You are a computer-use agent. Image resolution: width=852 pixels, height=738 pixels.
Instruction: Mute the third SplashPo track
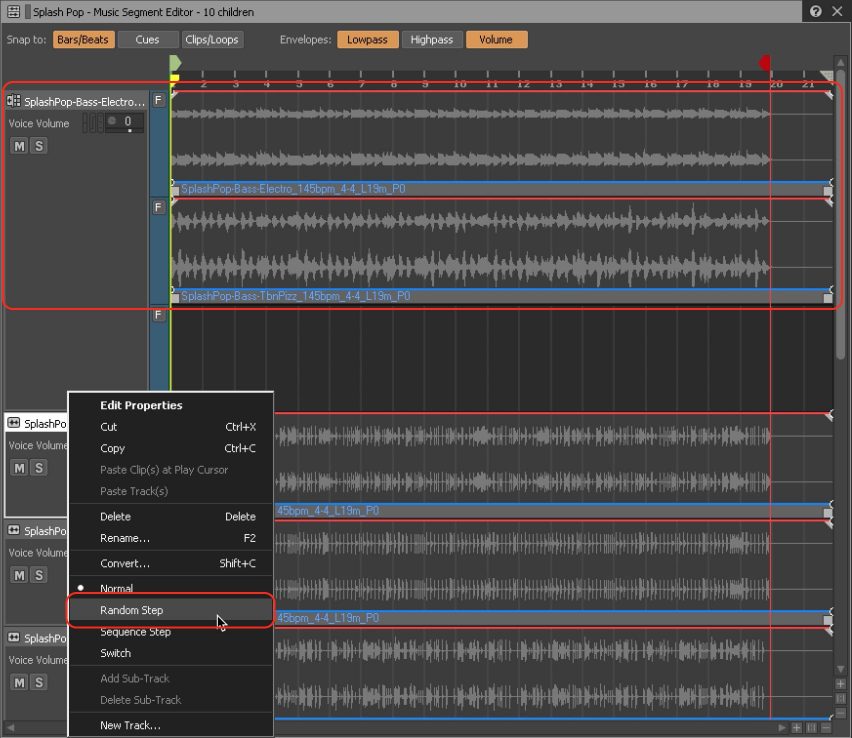pyautogui.click(x=19, y=682)
